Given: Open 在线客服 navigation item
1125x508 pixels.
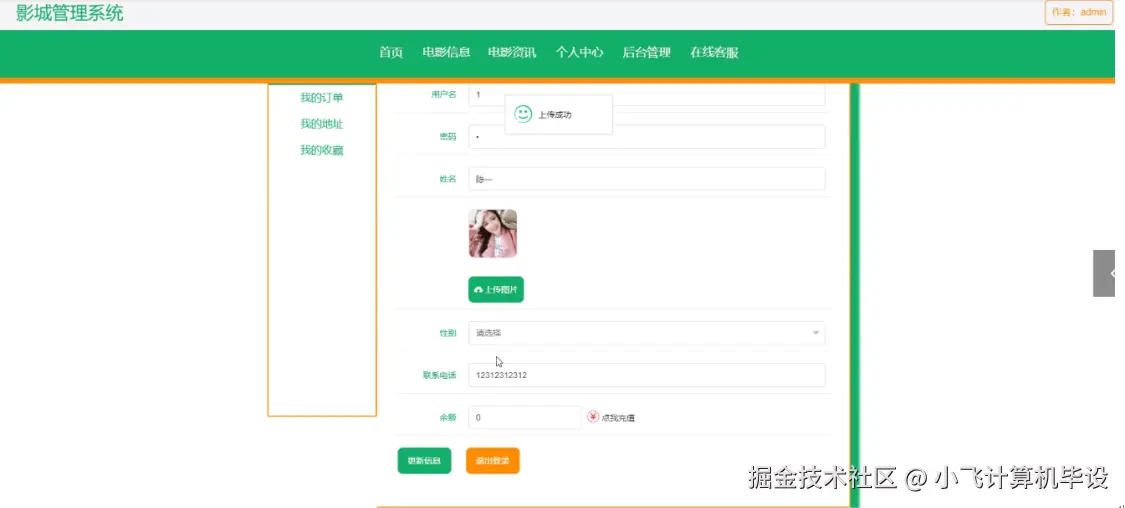Looking at the screenshot, I should click(714, 52).
